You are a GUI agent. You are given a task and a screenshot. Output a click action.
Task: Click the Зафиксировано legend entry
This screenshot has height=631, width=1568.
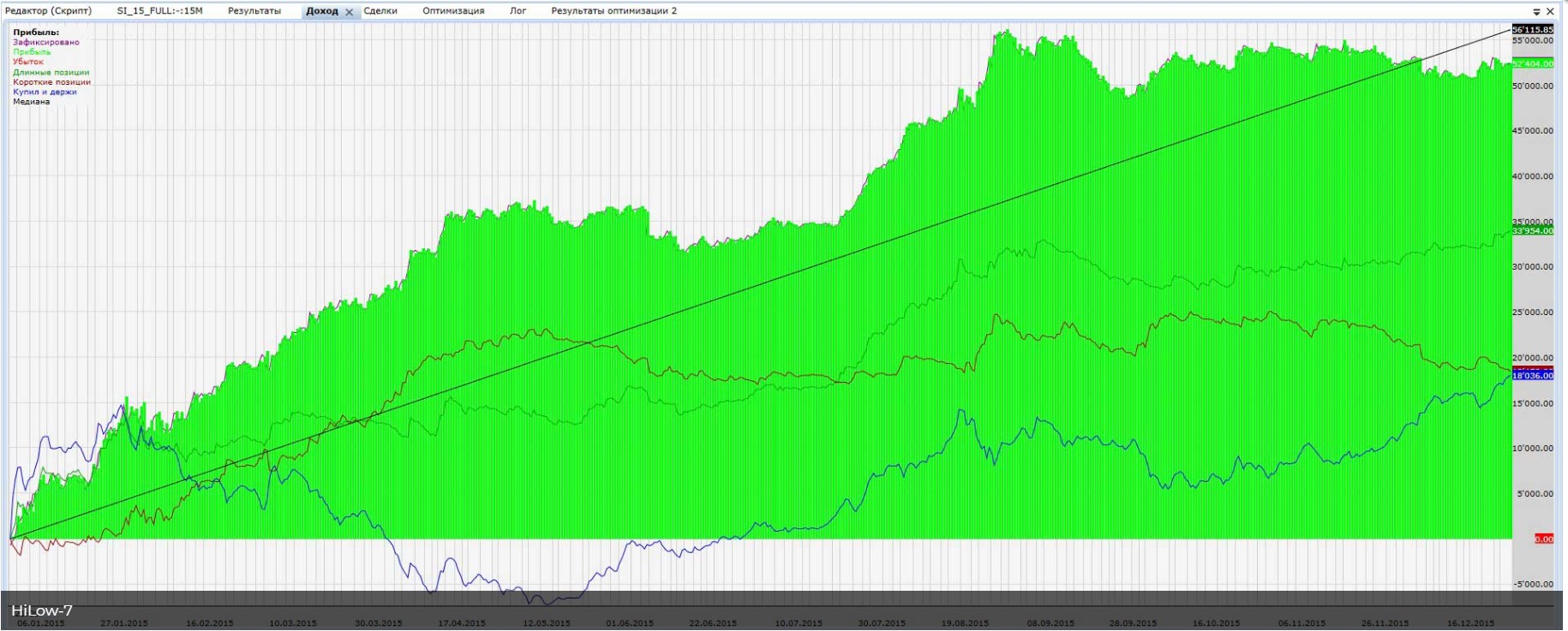point(46,42)
